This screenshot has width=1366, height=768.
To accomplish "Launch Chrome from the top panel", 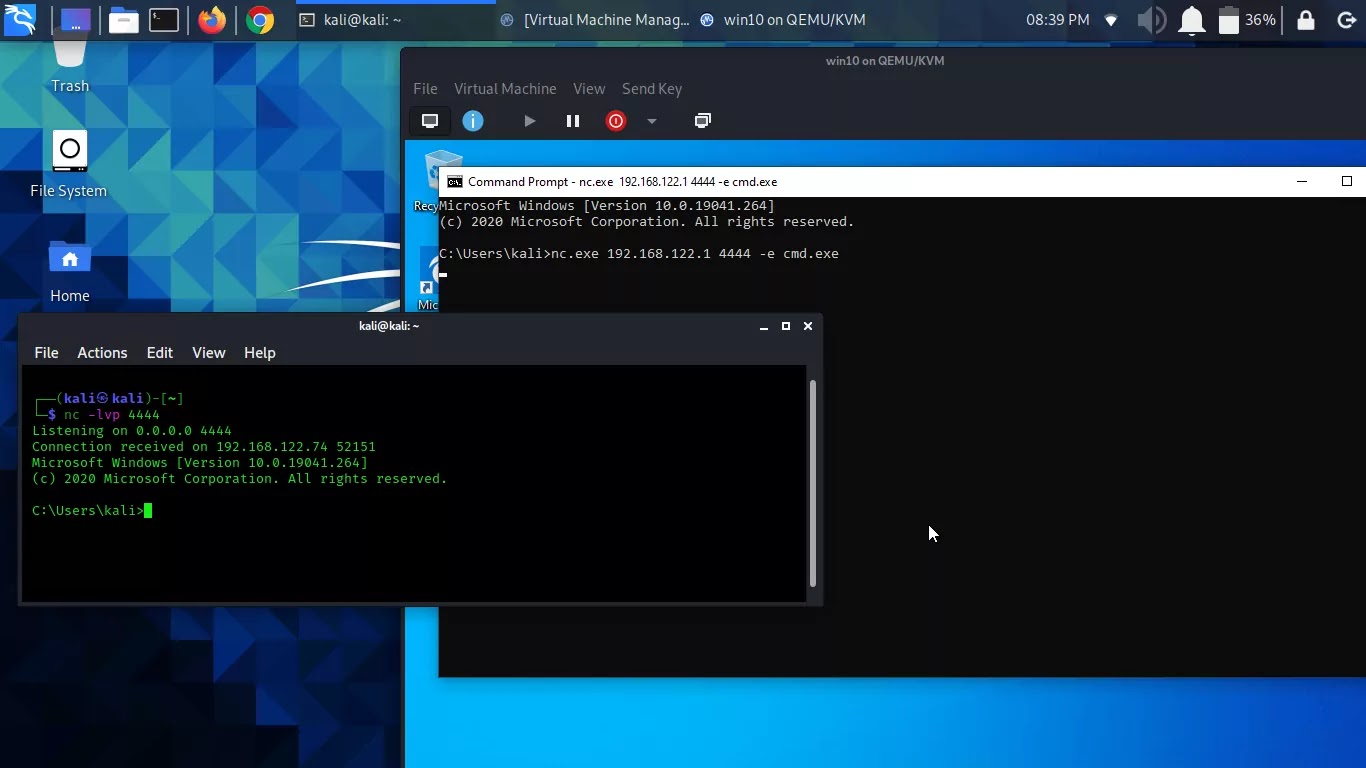I will pos(260,20).
